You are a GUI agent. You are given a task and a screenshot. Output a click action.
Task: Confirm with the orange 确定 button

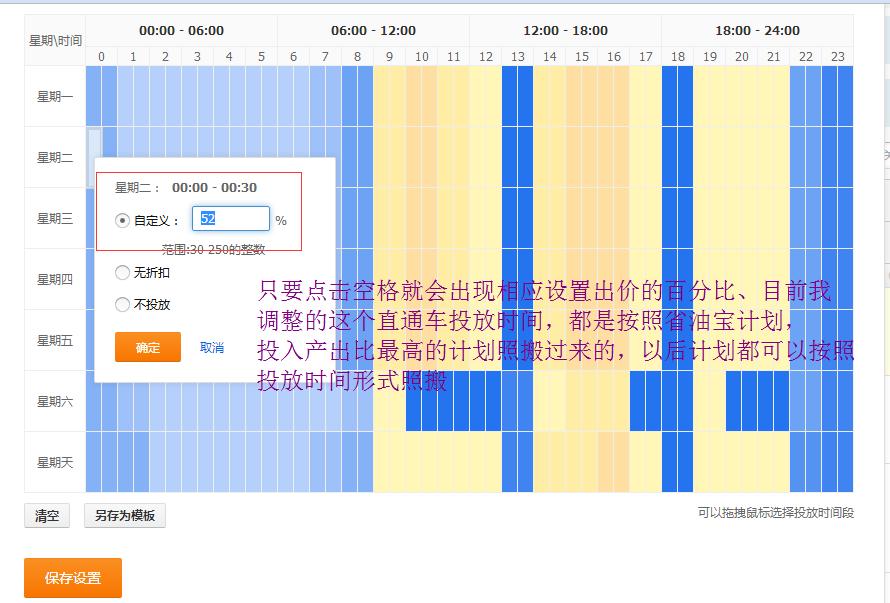148,347
